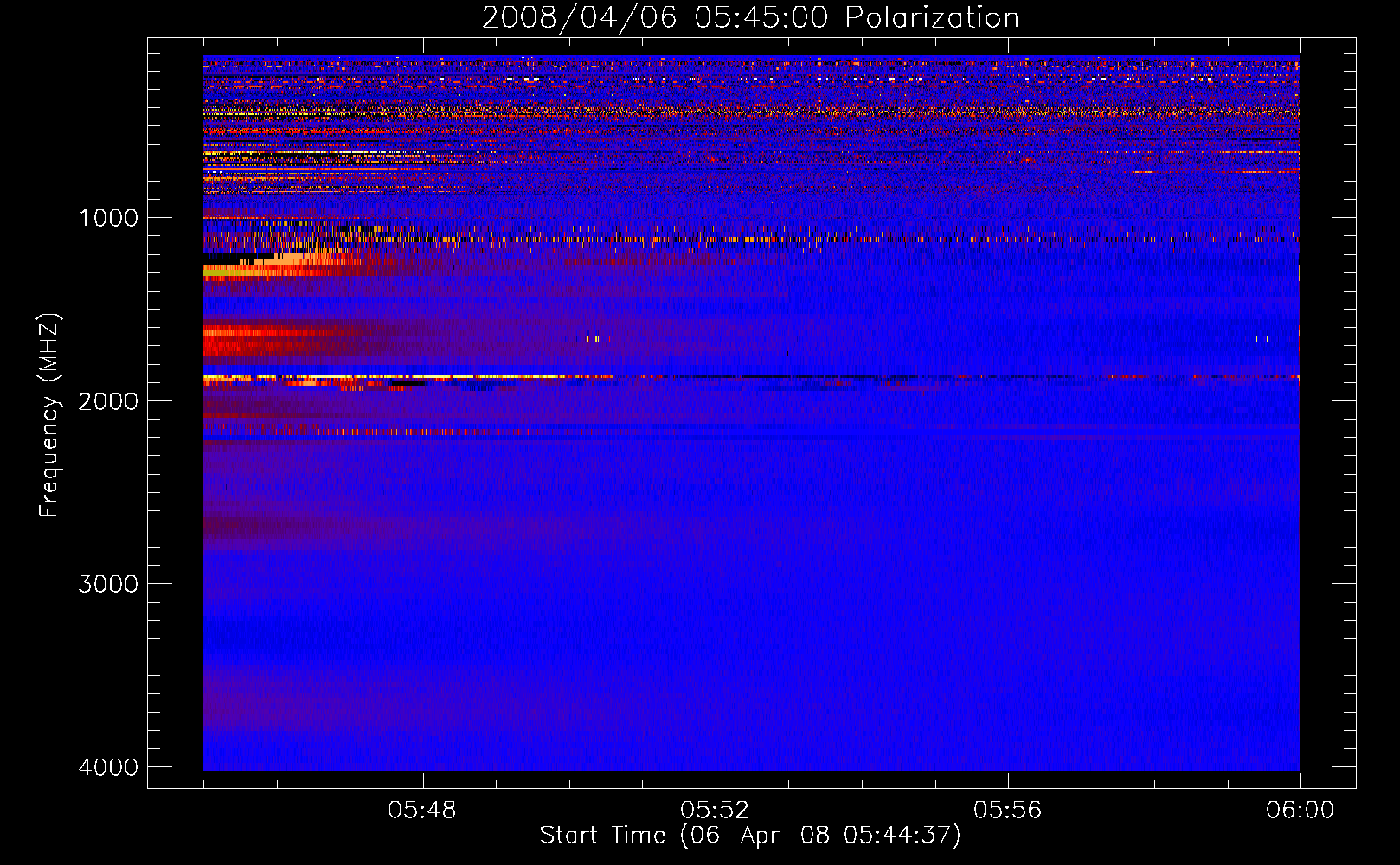Click the 05:48 time tick label
The width and height of the screenshot is (1400, 865).
pyautogui.click(x=422, y=811)
